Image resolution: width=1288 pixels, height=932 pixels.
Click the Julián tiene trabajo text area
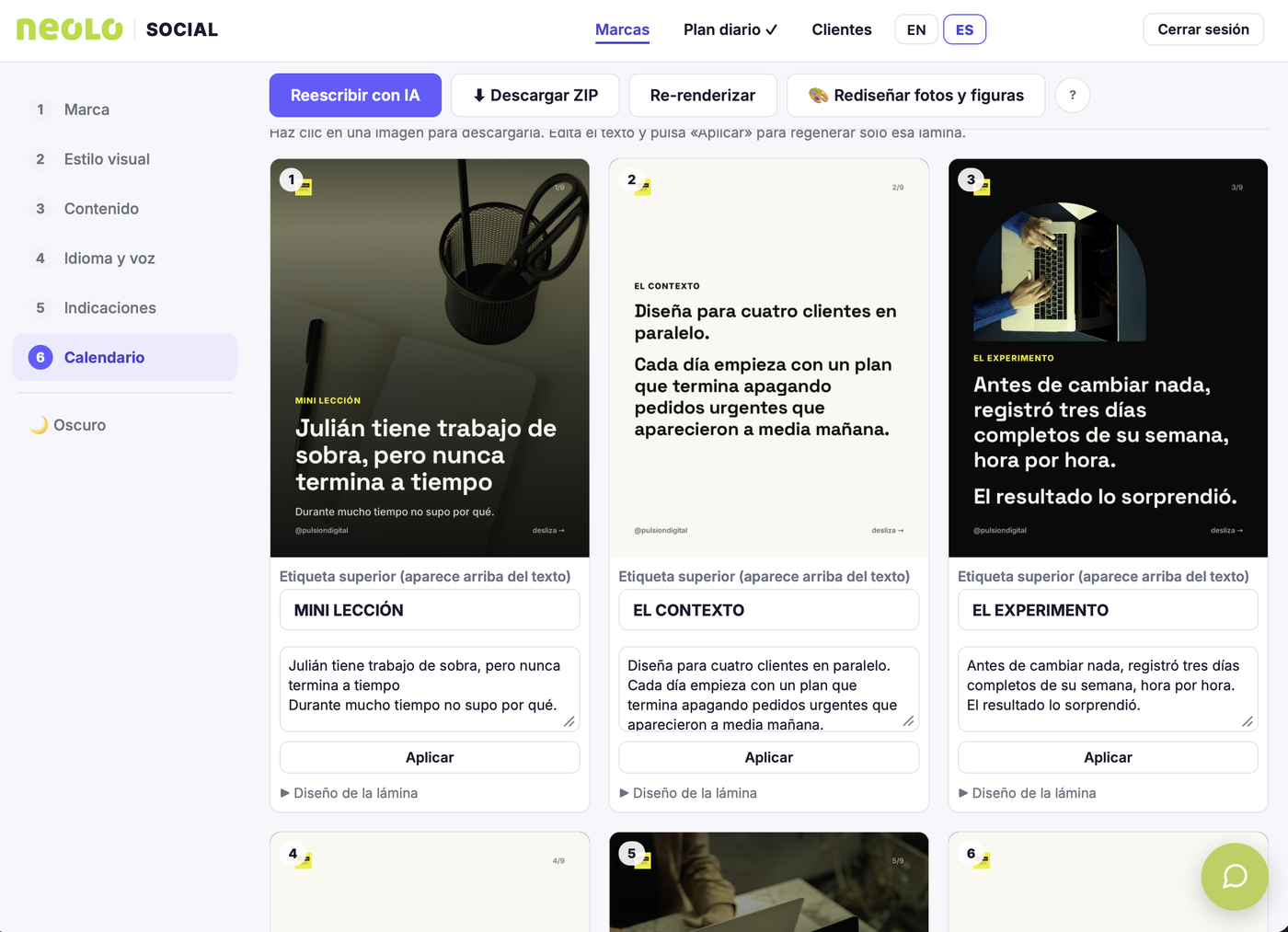[x=430, y=689]
